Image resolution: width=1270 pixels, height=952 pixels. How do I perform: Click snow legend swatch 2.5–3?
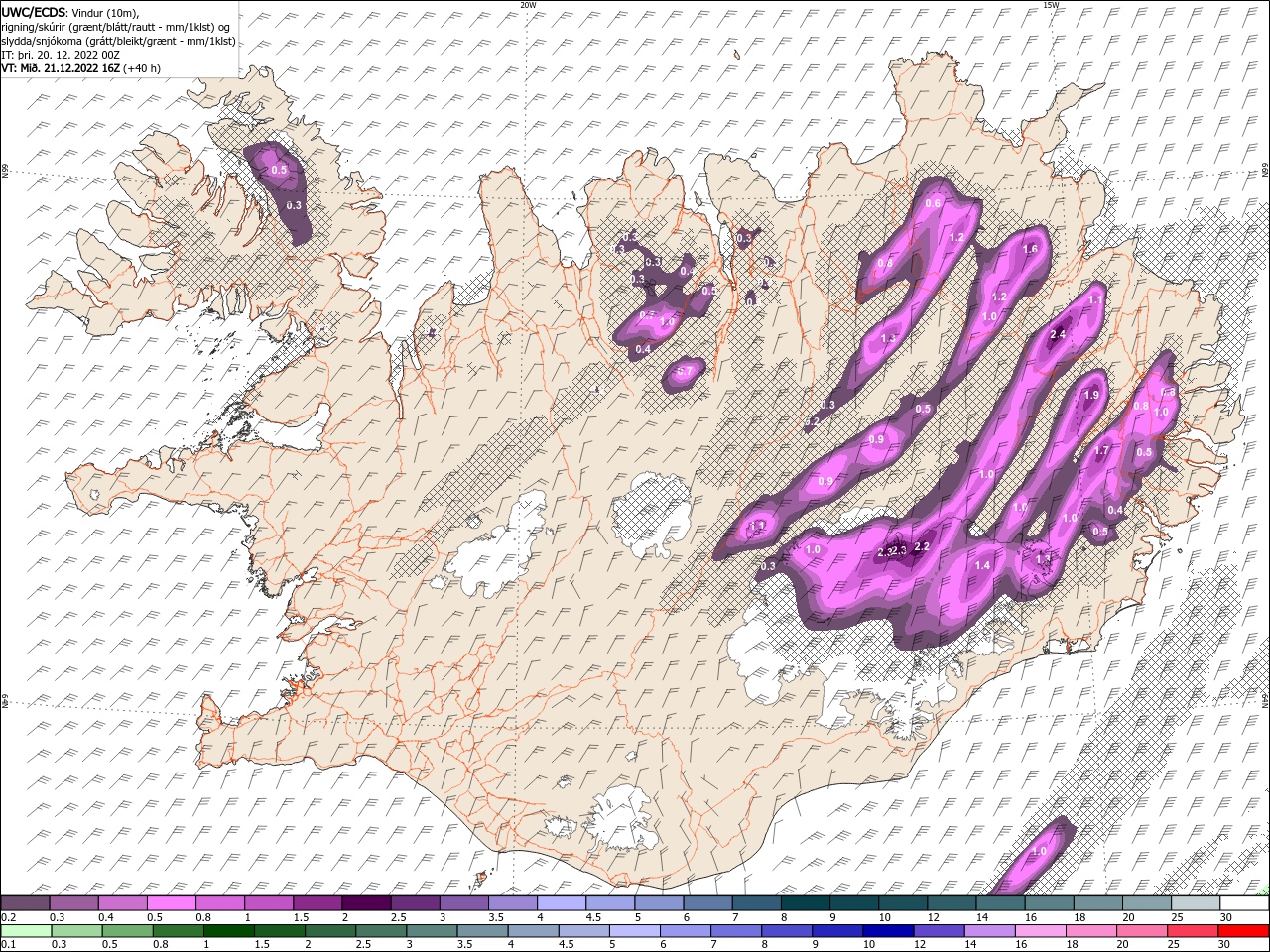(415, 903)
